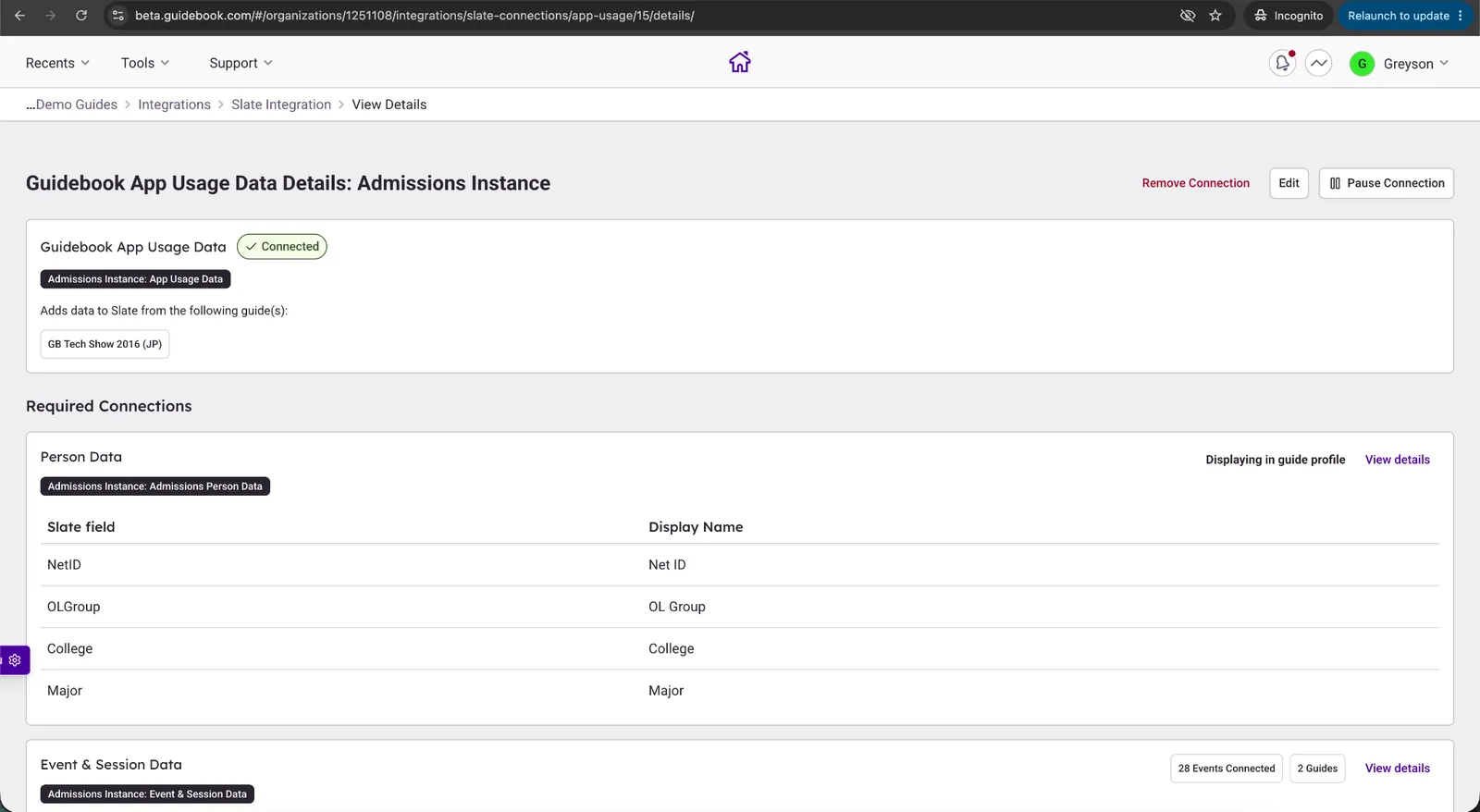
Task: Click Relaunch to update button
Action: click(1405, 16)
